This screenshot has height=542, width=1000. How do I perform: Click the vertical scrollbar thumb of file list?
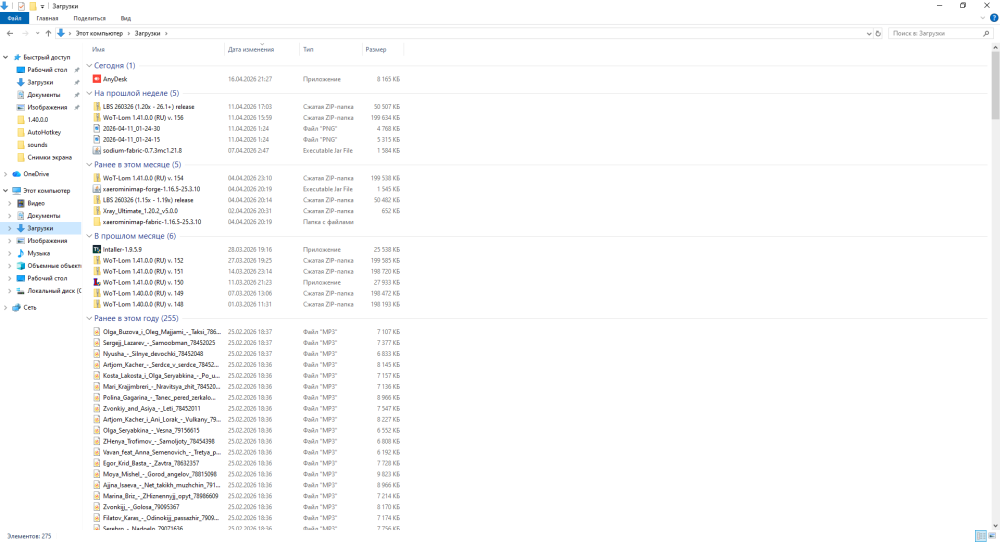[995, 85]
